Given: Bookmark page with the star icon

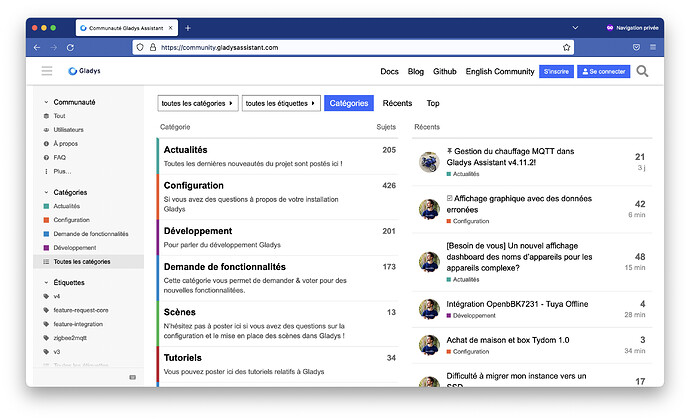Looking at the screenshot, I should 567,47.
